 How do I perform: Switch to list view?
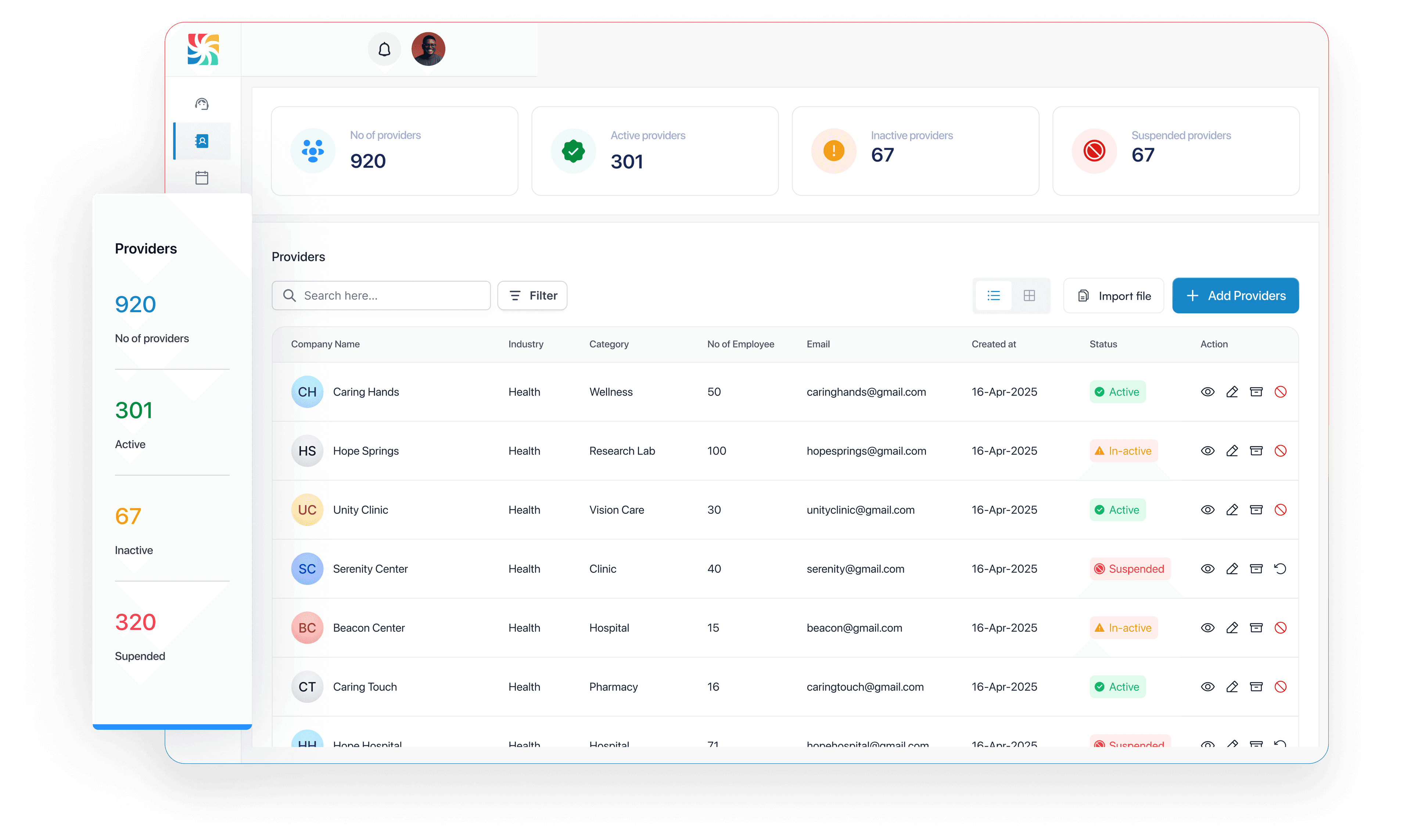click(993, 295)
